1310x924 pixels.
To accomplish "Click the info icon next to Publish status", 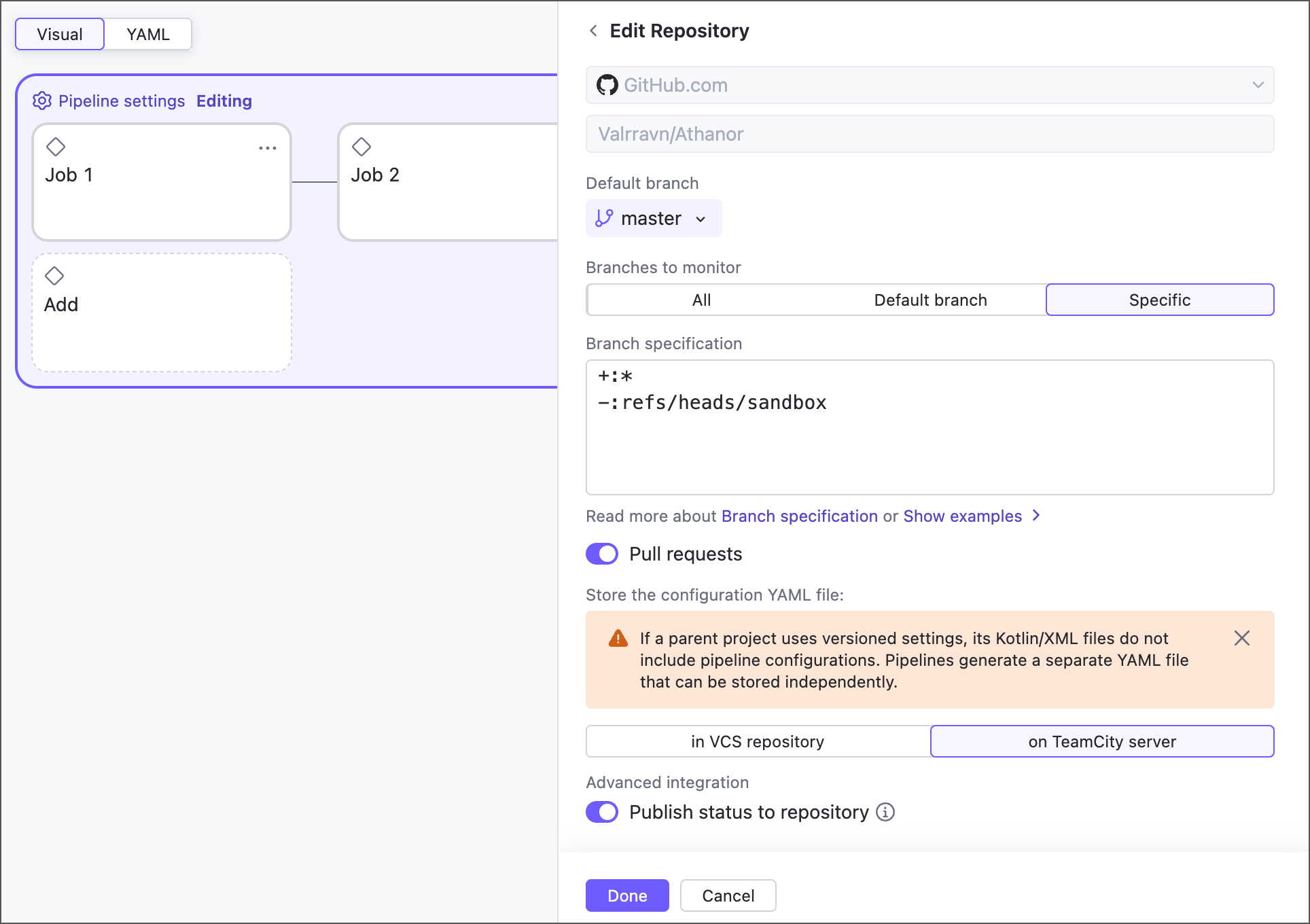I will [885, 812].
